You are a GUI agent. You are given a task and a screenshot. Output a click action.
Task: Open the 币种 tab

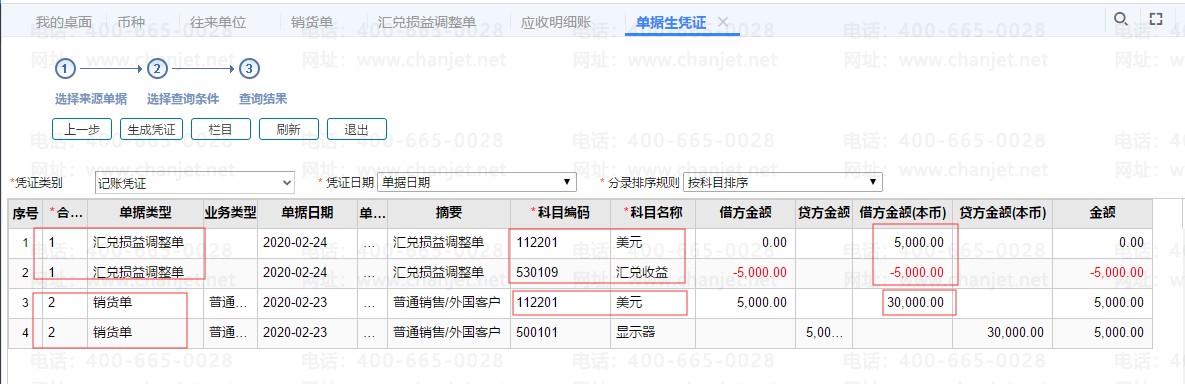click(x=131, y=22)
